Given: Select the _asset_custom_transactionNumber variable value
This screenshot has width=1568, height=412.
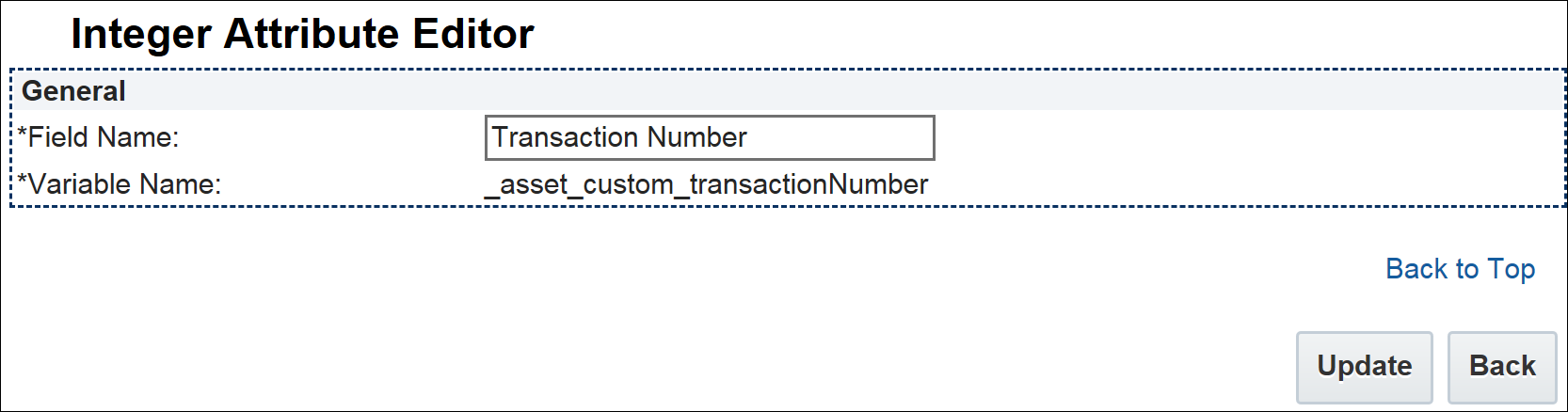Looking at the screenshot, I should point(706,184).
